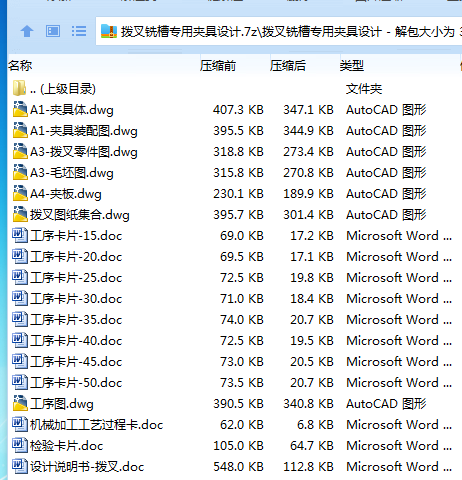The image size is (462, 480).
Task: Click the icon of A3-拨叉零件图.dwg
Action: (20, 151)
